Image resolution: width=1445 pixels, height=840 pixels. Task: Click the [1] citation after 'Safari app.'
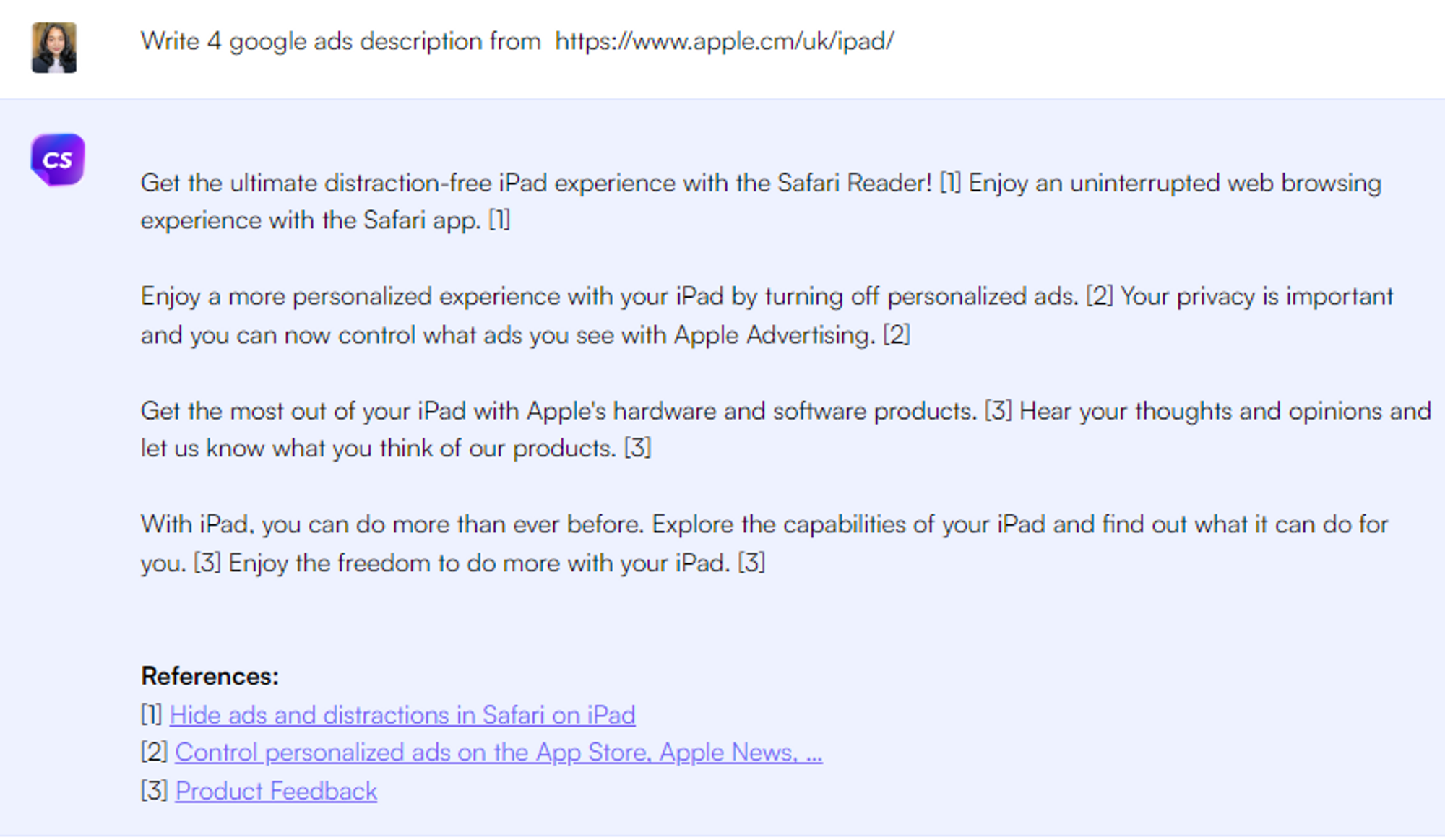coord(499,220)
